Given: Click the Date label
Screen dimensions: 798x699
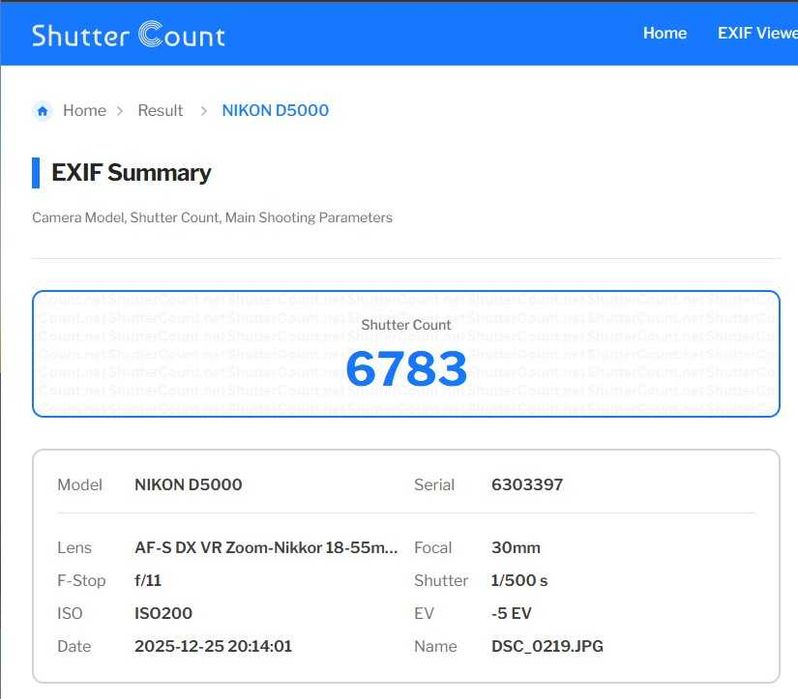Looking at the screenshot, I should [74, 646].
